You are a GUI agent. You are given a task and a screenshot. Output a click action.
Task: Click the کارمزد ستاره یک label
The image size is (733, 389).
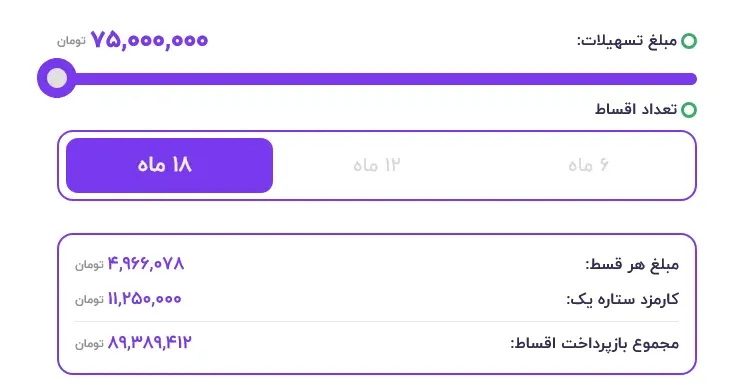pyautogui.click(x=623, y=299)
